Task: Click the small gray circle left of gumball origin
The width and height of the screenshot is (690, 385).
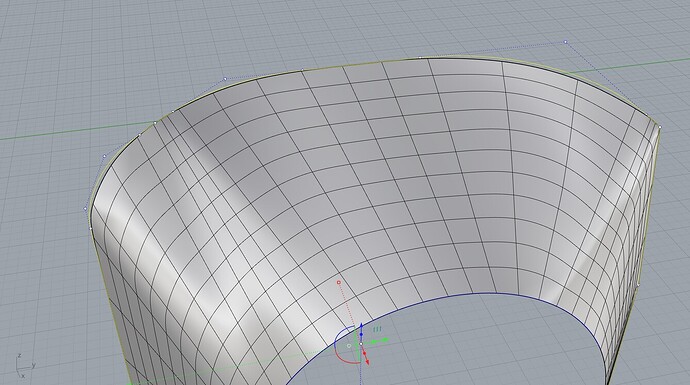Action: [349, 346]
